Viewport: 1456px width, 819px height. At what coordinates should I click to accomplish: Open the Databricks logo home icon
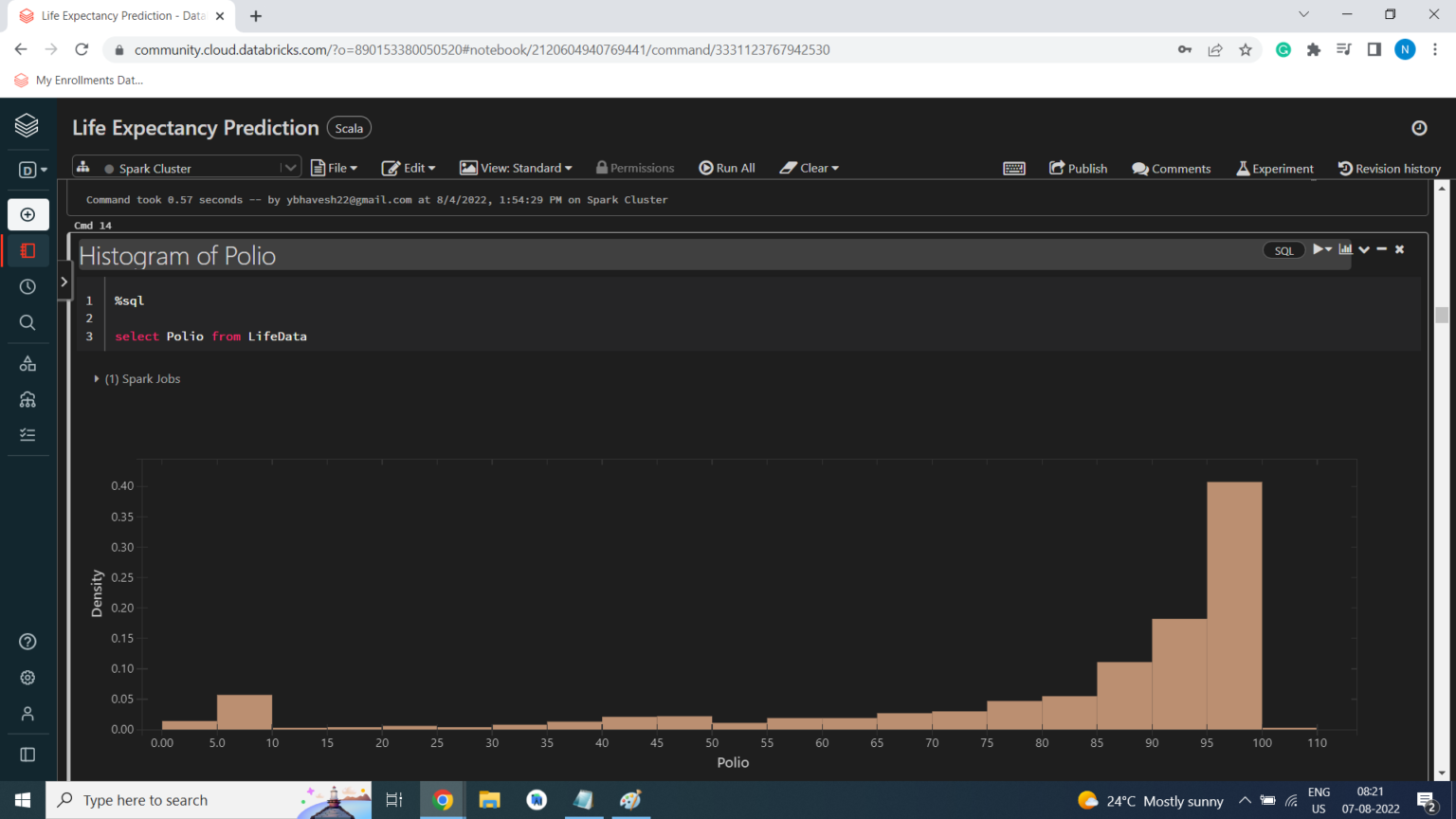pos(27,125)
